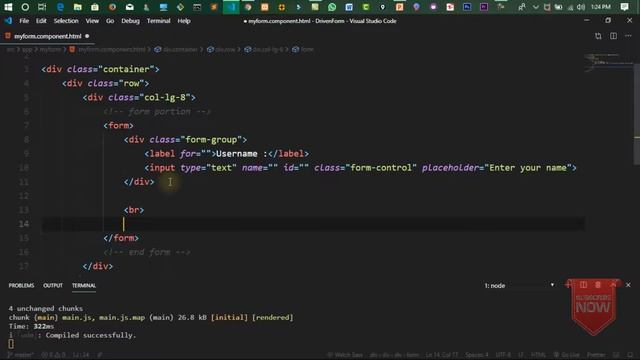Open the Windows notification center

pyautogui.click(x=624, y=7)
